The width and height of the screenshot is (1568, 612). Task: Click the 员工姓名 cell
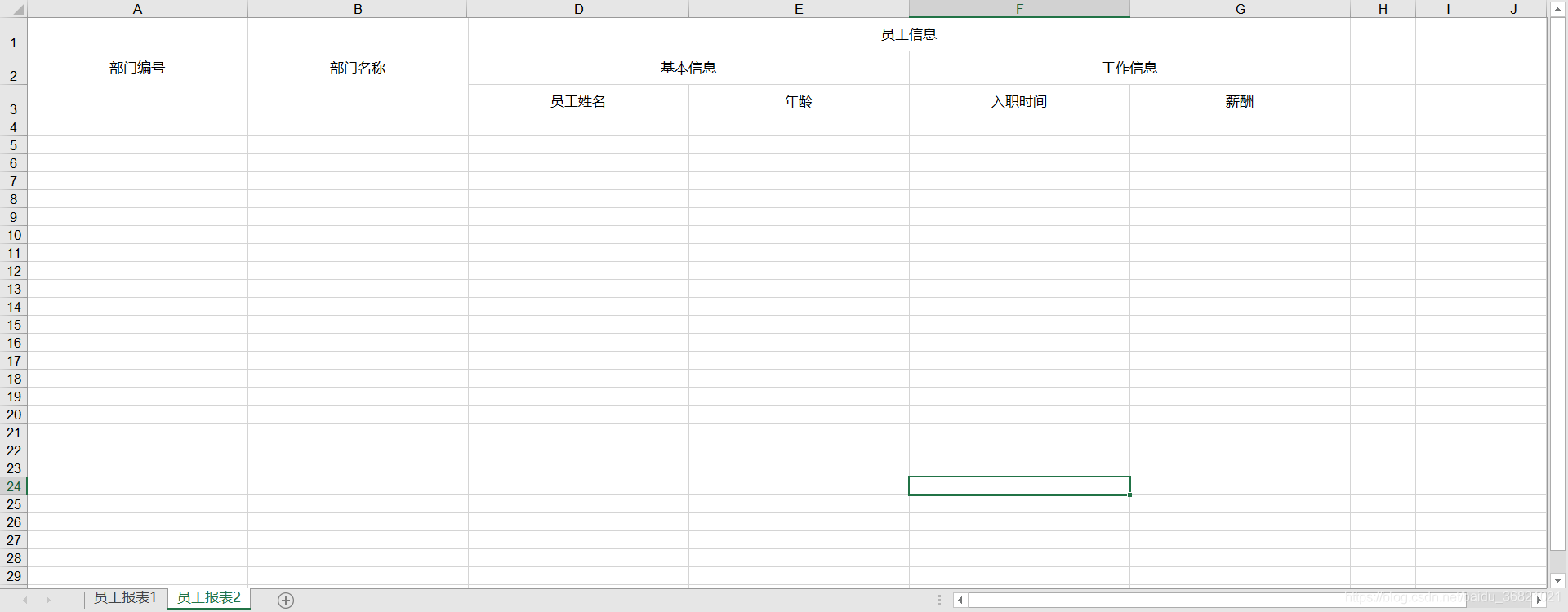click(578, 101)
